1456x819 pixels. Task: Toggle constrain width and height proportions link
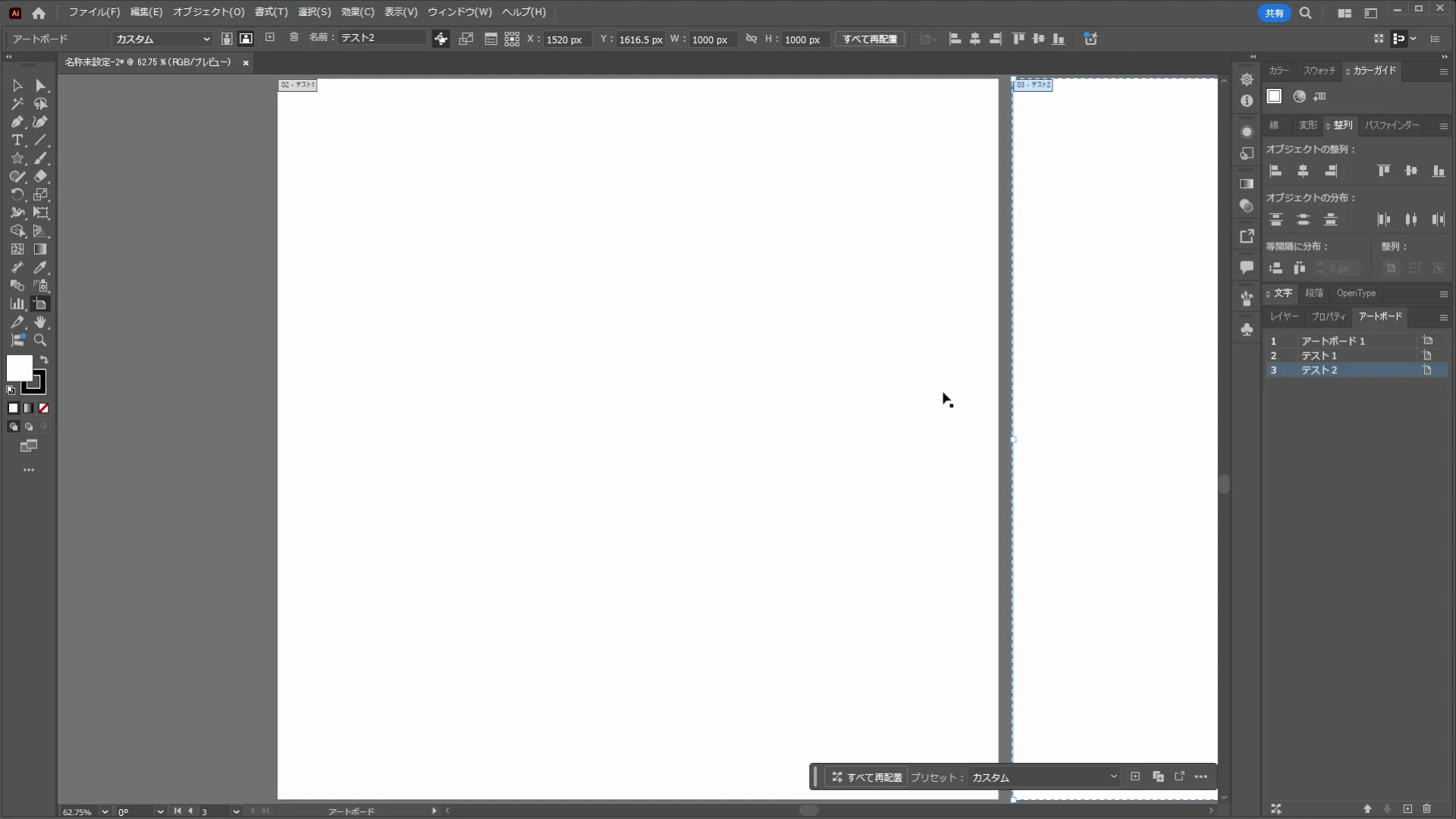(752, 39)
